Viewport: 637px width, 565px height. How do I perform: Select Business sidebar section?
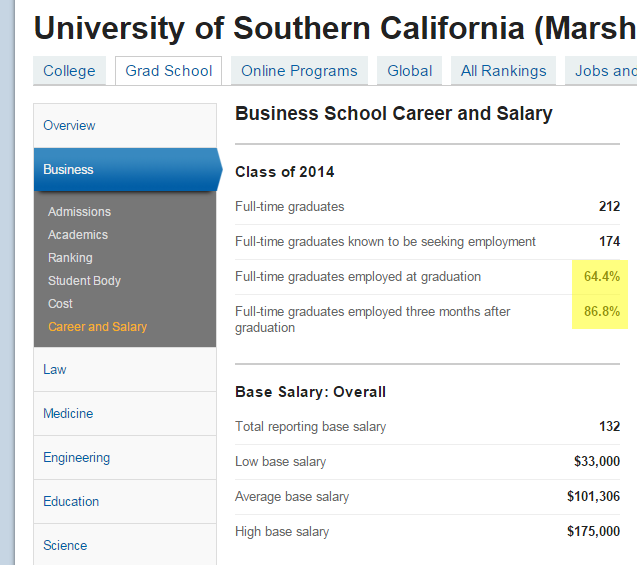[68, 170]
